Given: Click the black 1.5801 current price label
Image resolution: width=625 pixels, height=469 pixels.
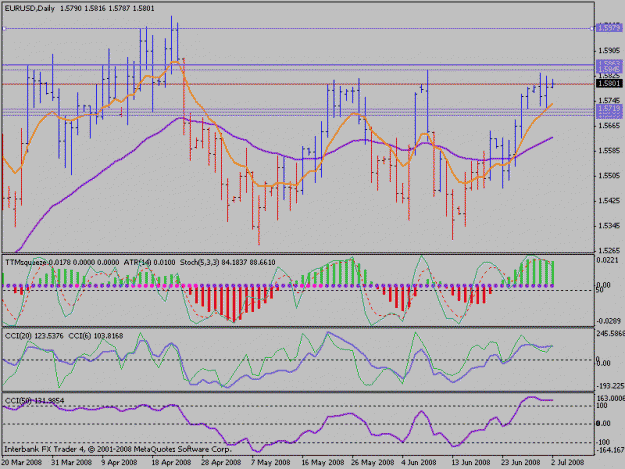Looking at the screenshot, I should tap(609, 83).
